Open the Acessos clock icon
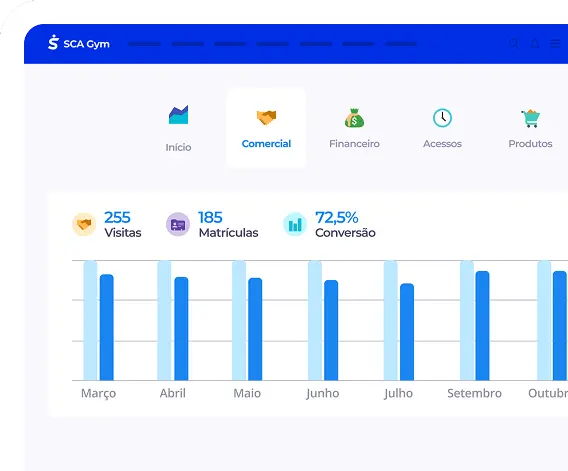Viewport: 568px width, 471px height. (x=442, y=118)
